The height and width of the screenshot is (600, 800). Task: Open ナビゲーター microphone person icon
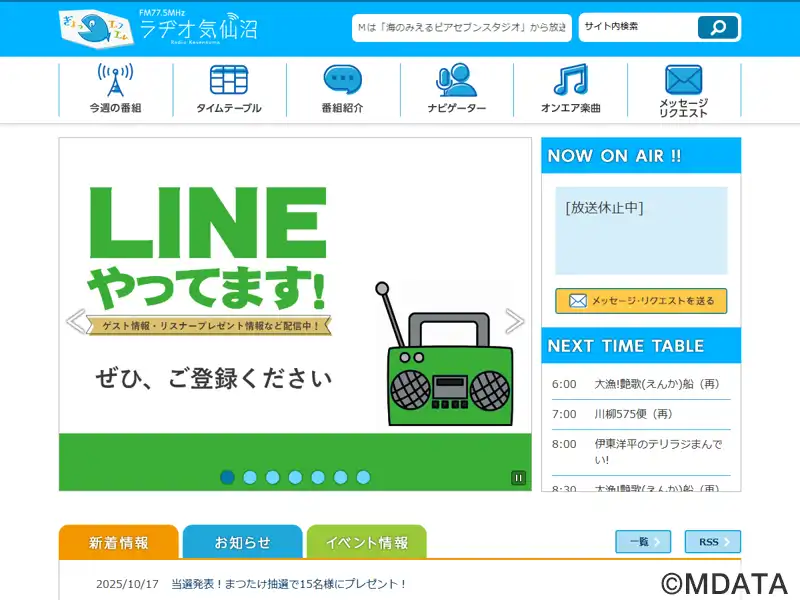click(456, 80)
